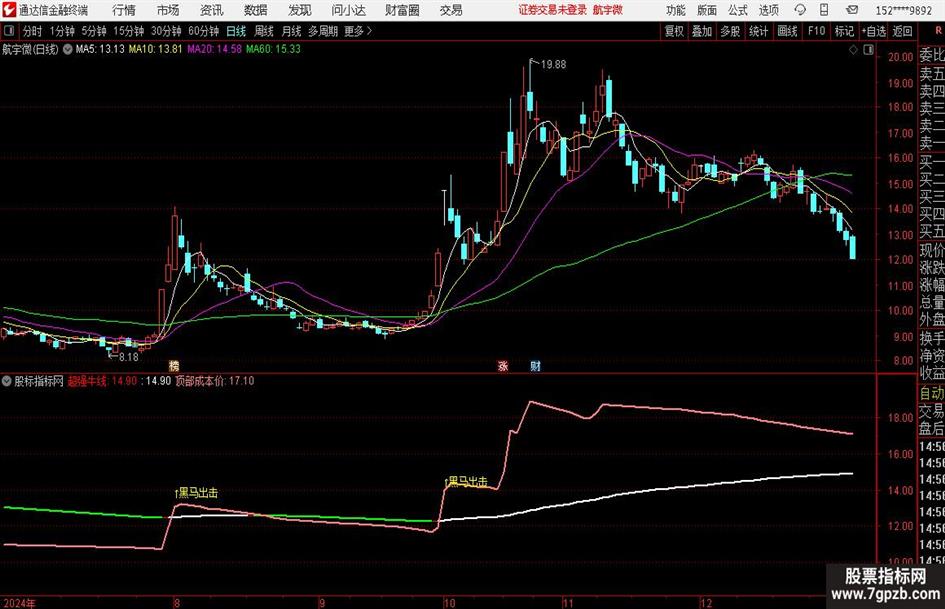945x609 pixels.
Task: Toggle the left sidebar panel icon
Action: [8, 31]
